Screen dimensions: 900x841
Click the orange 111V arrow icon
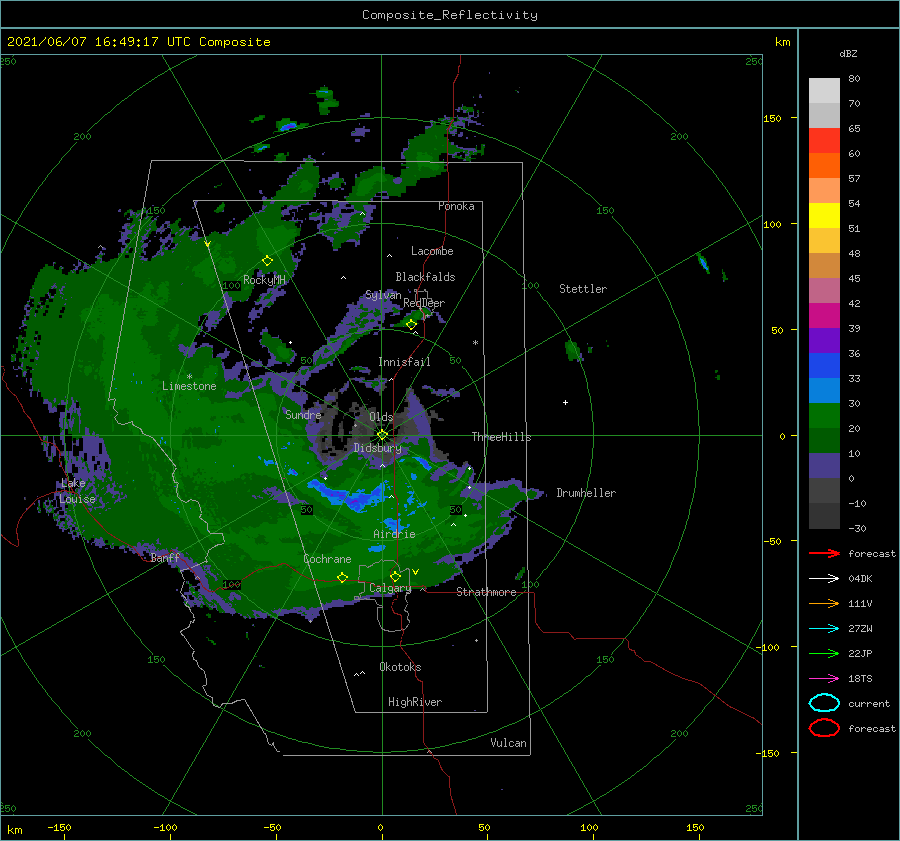coord(824,603)
